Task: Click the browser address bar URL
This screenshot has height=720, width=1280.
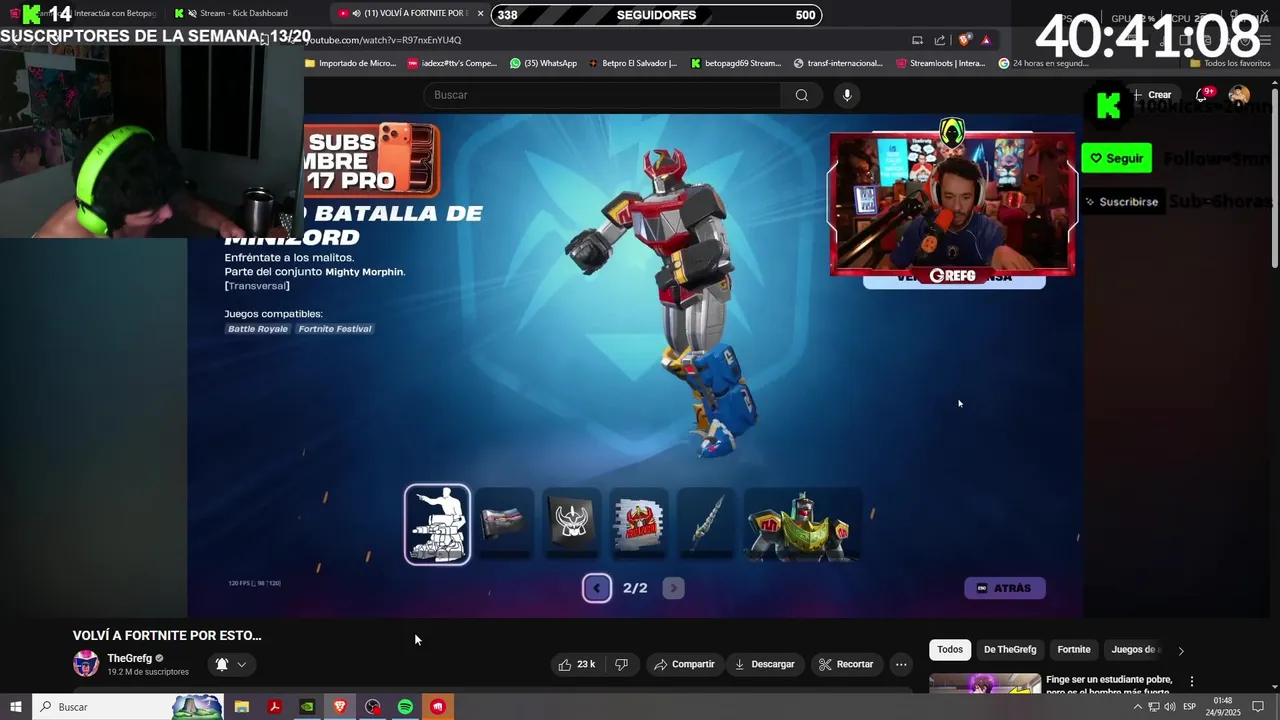Action: (383, 40)
